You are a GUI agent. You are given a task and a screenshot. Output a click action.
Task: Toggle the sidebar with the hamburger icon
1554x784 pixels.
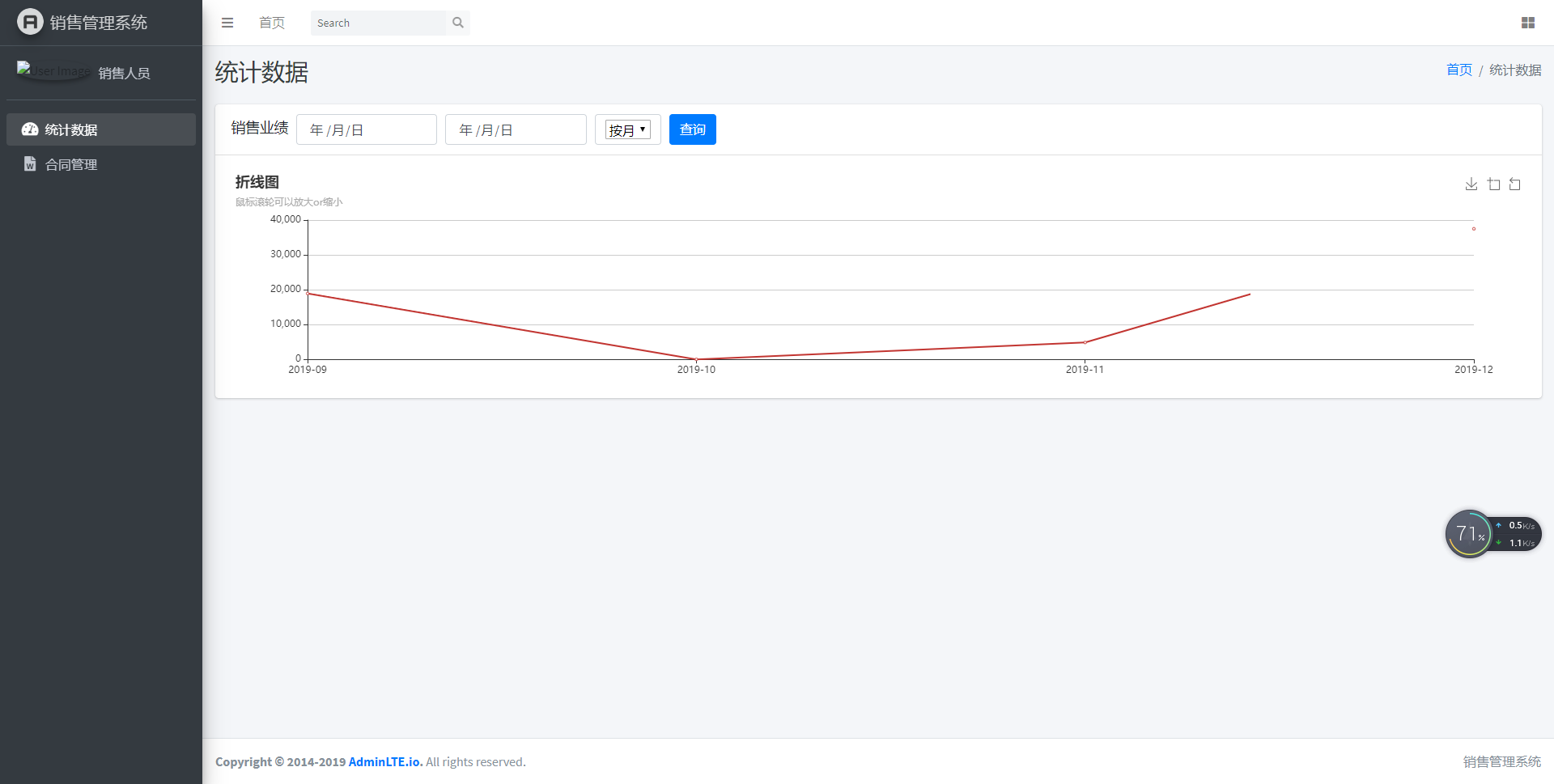pos(227,23)
